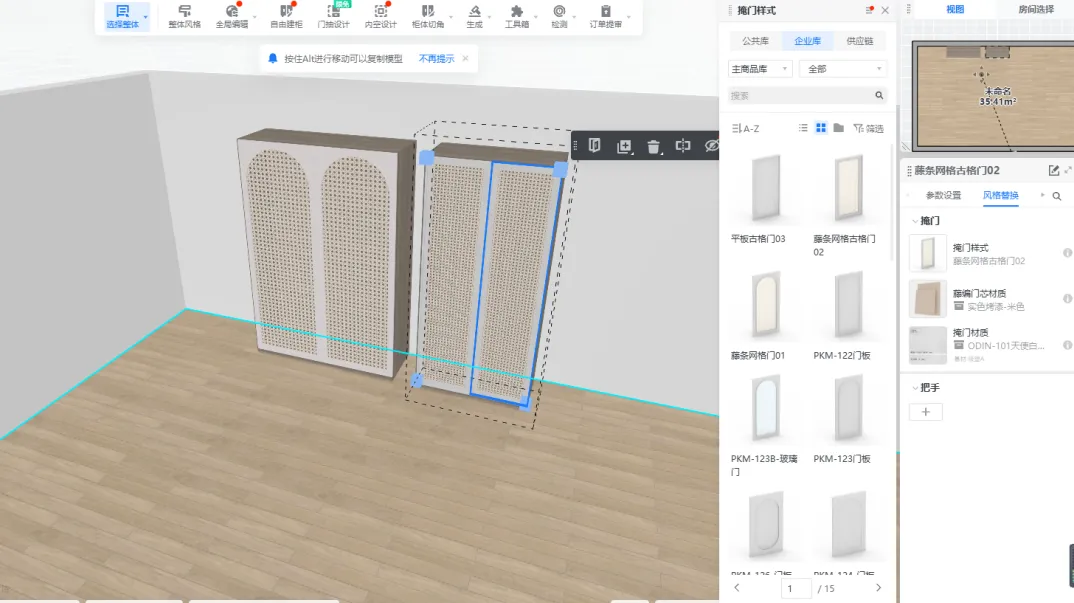This screenshot has width=1074, height=603.
Task: Hide selected door with the eye icon
Action: point(711,146)
